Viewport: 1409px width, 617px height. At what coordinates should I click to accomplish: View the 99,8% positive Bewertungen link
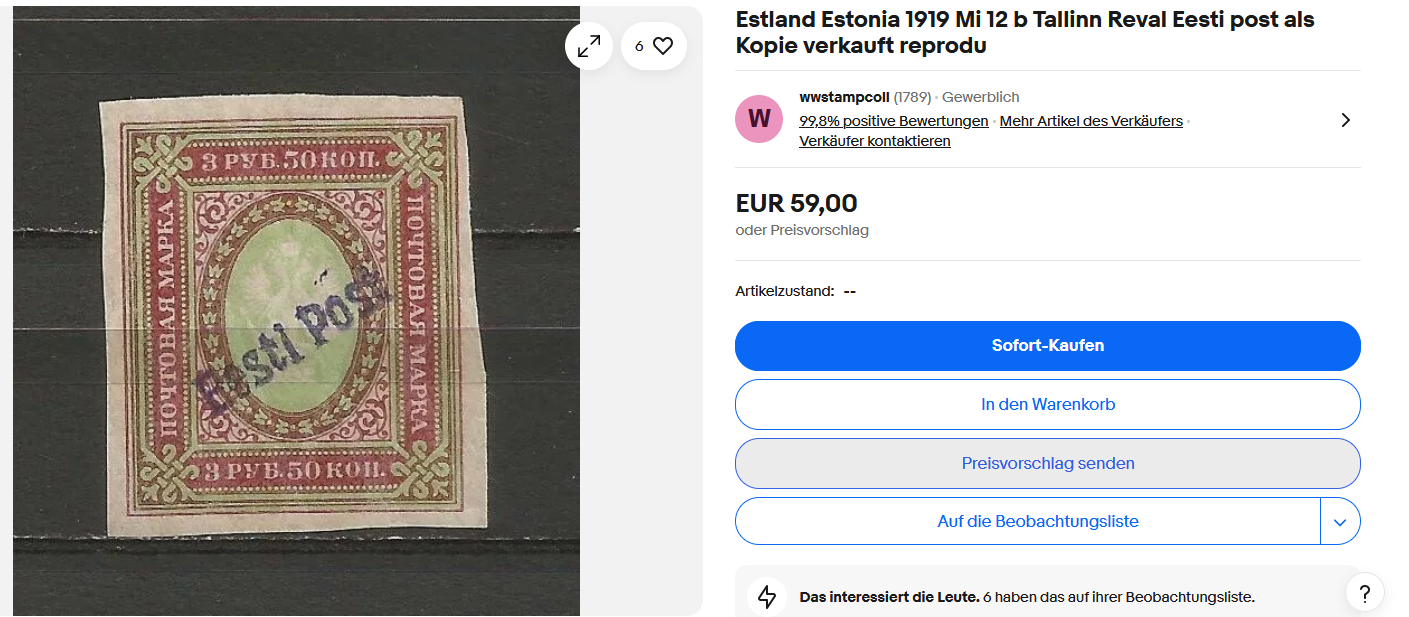coord(893,121)
